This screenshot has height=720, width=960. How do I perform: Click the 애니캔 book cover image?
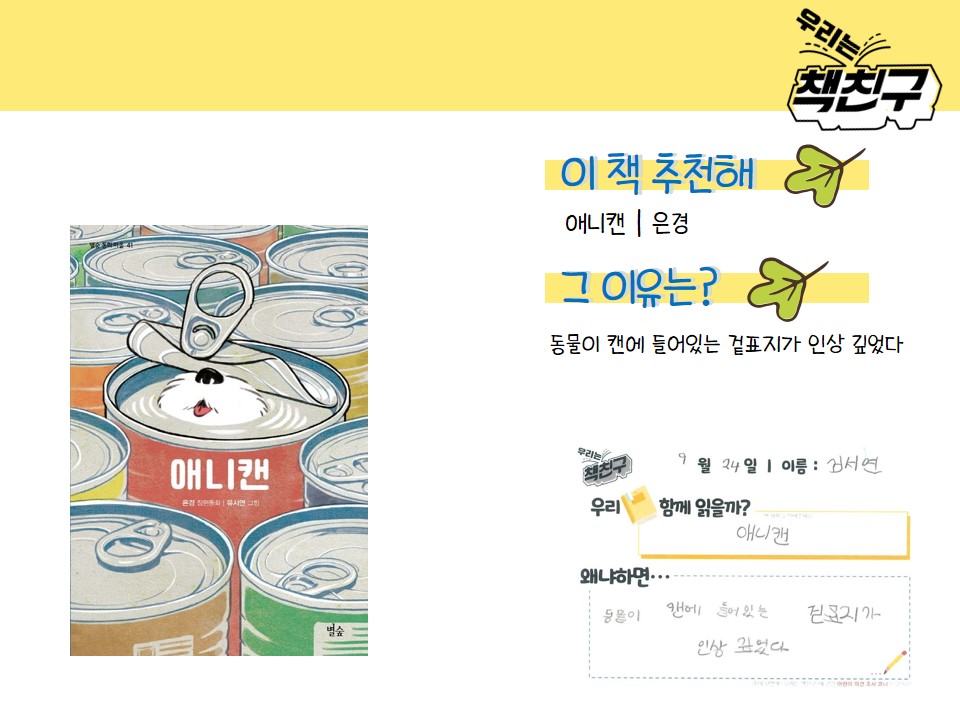[219, 441]
